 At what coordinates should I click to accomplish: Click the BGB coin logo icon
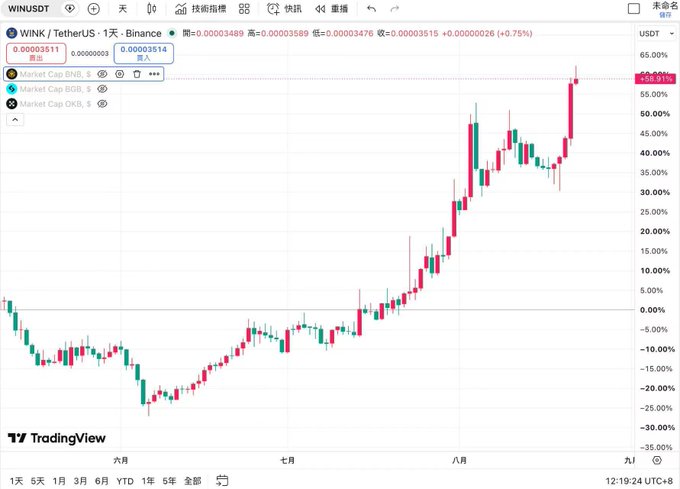pyautogui.click(x=12, y=89)
